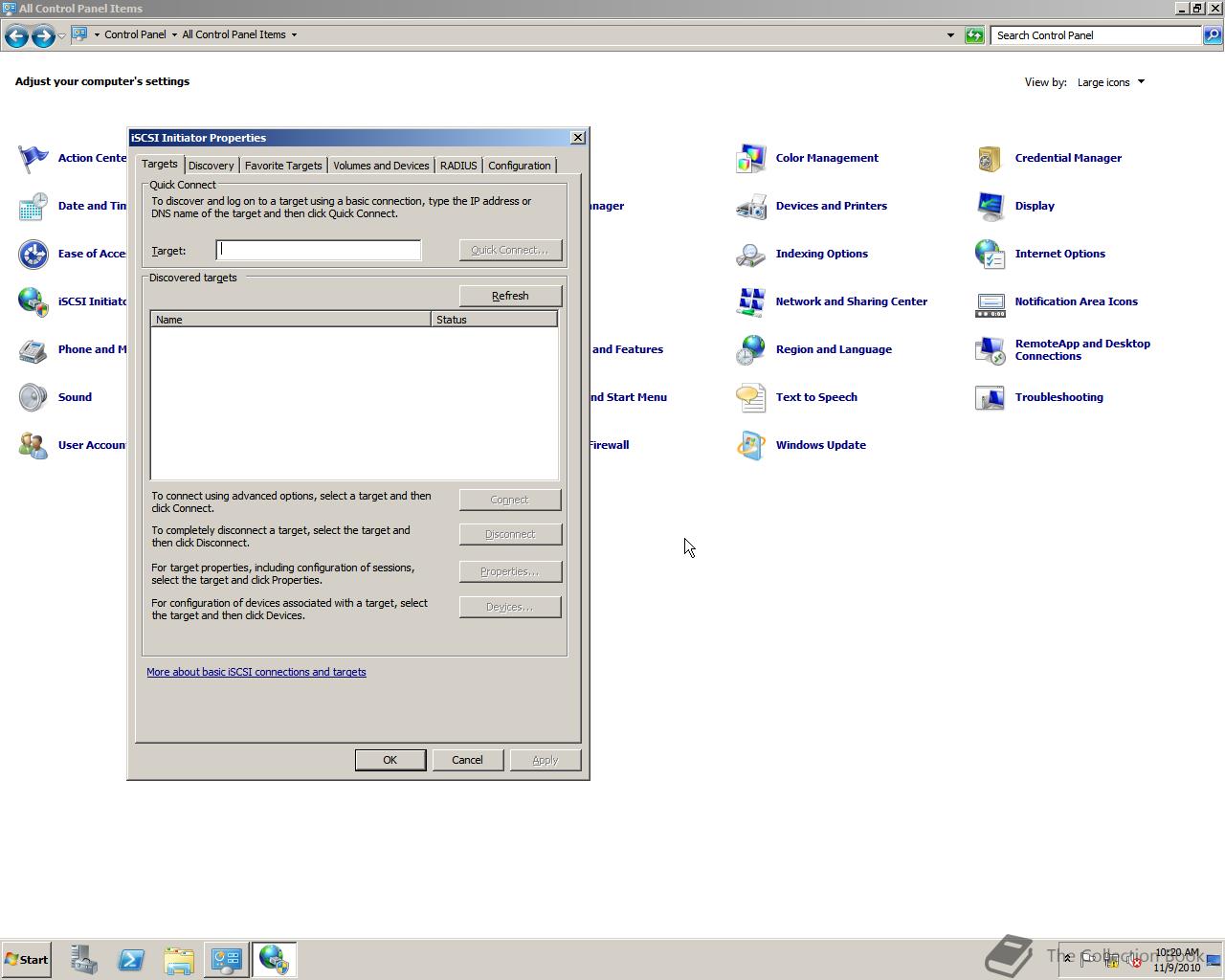Image resolution: width=1225 pixels, height=980 pixels.
Task: Click the address bar refresh icon
Action: (x=974, y=35)
